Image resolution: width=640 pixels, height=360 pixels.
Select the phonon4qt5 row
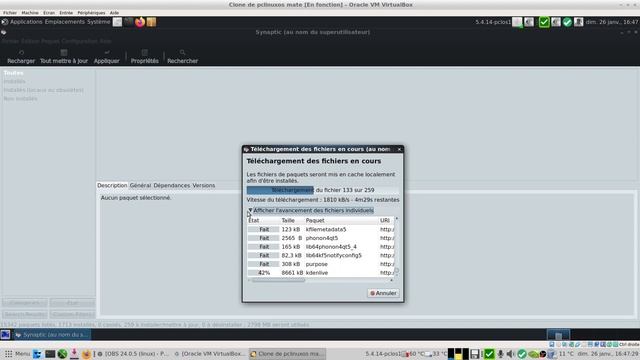pos(320,238)
